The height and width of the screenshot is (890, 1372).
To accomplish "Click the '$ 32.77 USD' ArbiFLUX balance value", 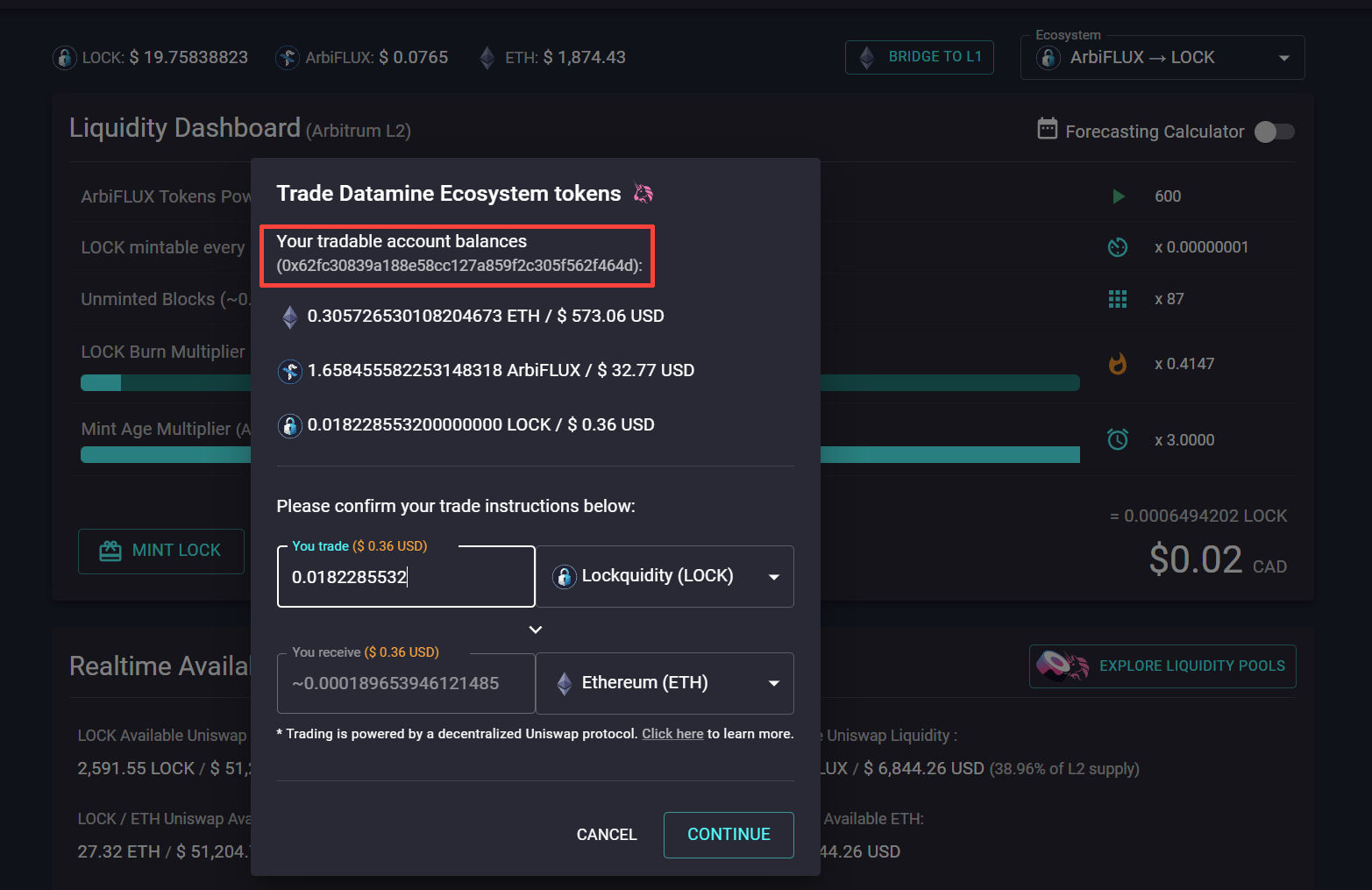I will pos(645,371).
